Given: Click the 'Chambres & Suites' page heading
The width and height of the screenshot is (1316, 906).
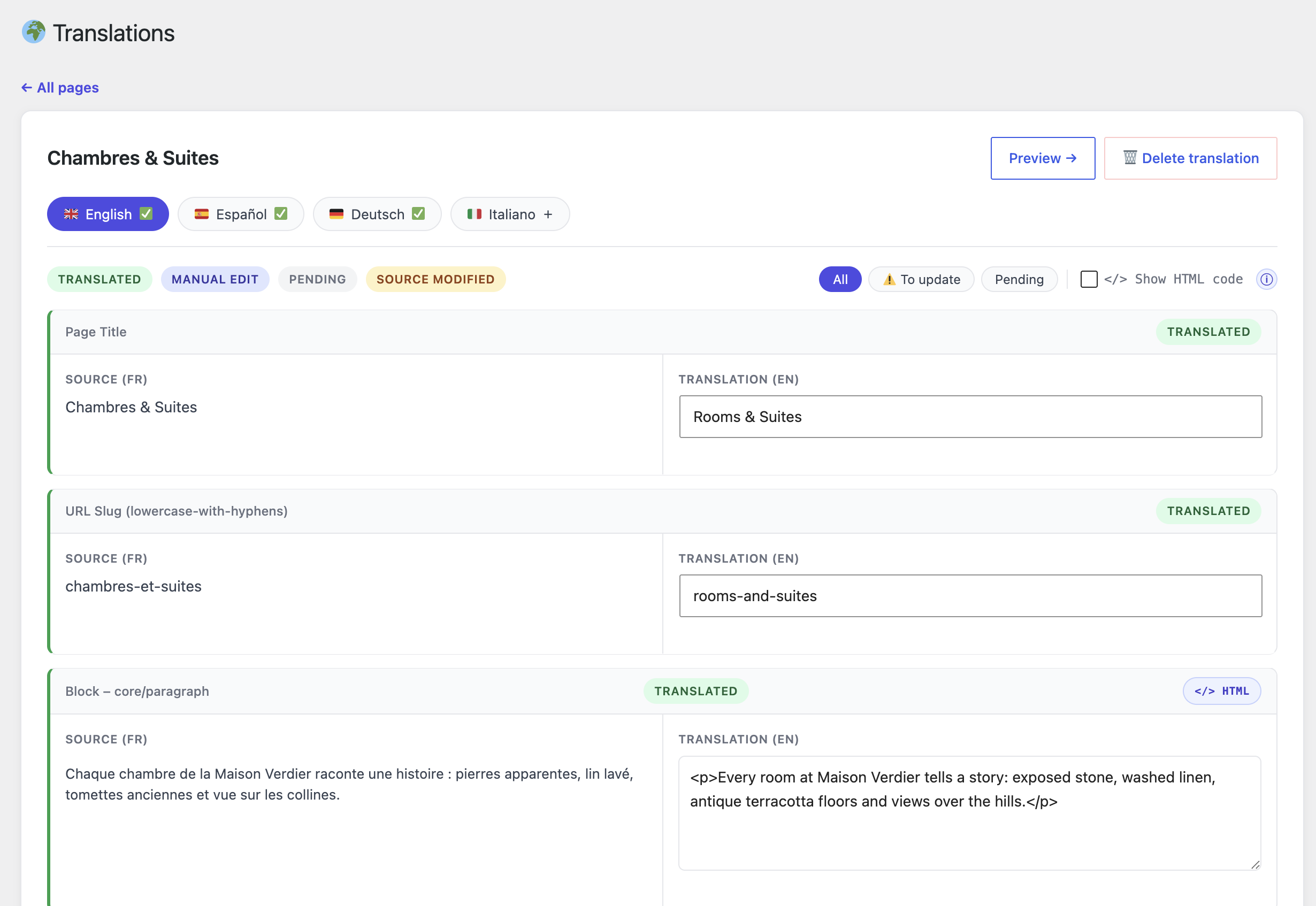Looking at the screenshot, I should coord(133,158).
